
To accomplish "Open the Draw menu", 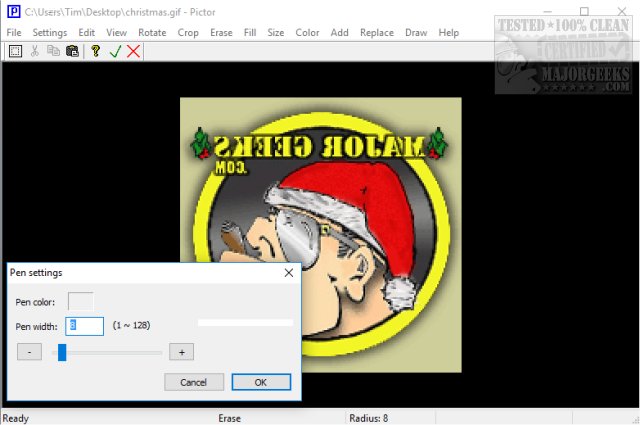I will click(x=416, y=33).
